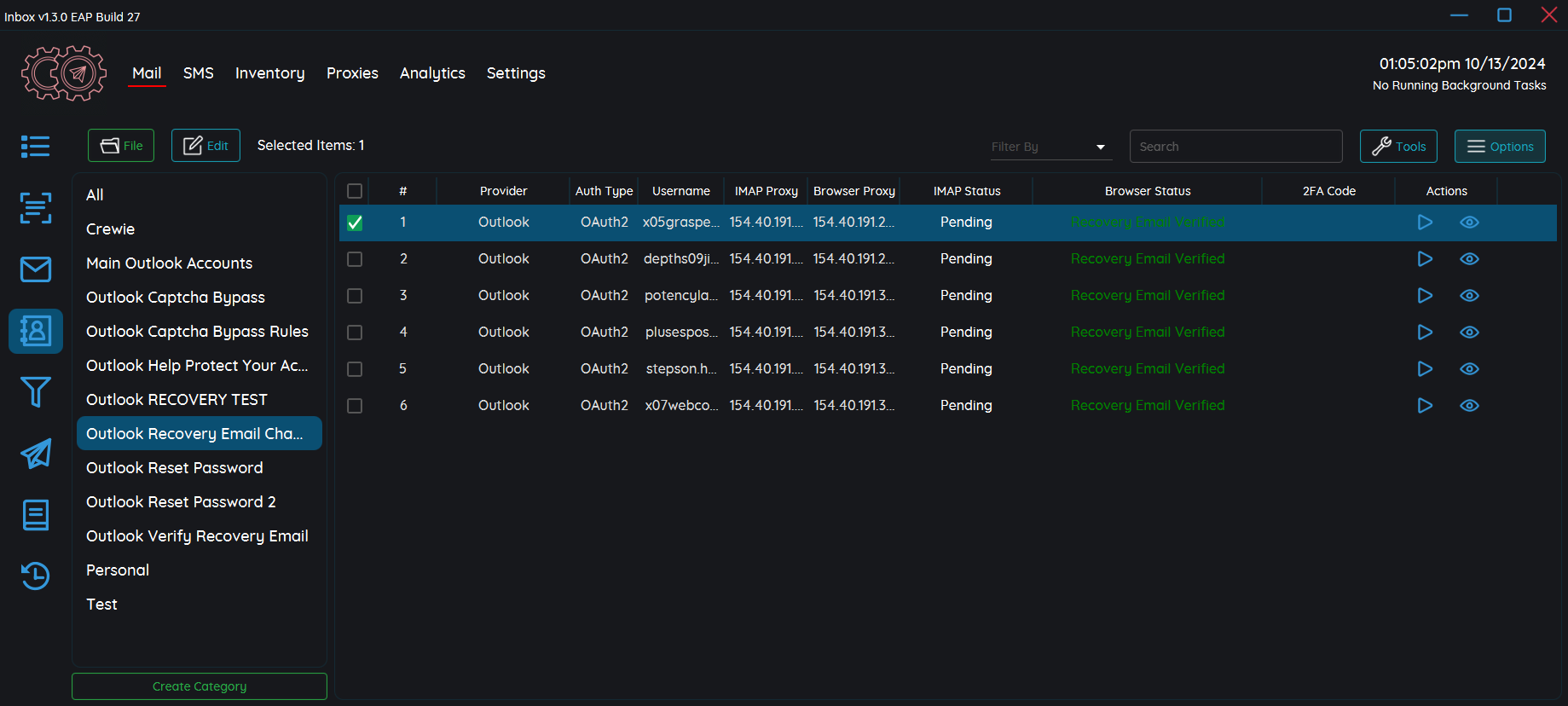
Task: Select the All category
Action: (x=200, y=195)
